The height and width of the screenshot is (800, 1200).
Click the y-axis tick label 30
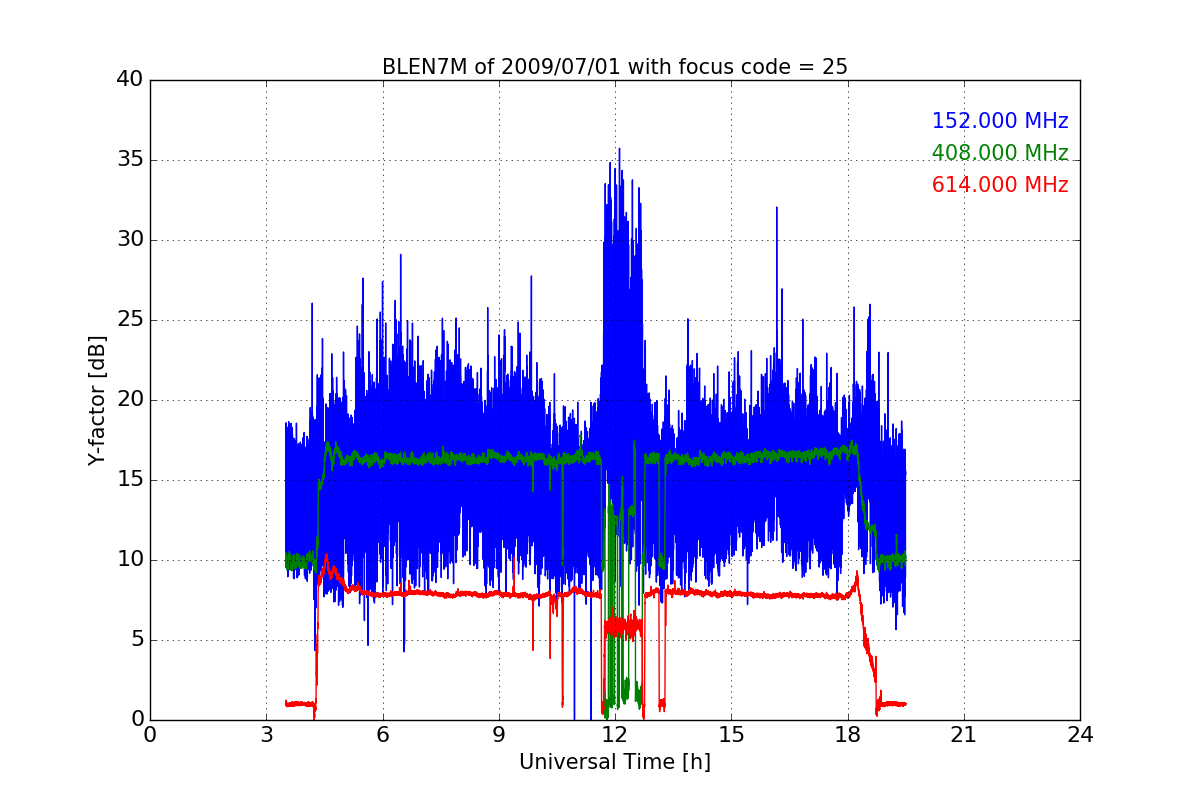(x=130, y=240)
